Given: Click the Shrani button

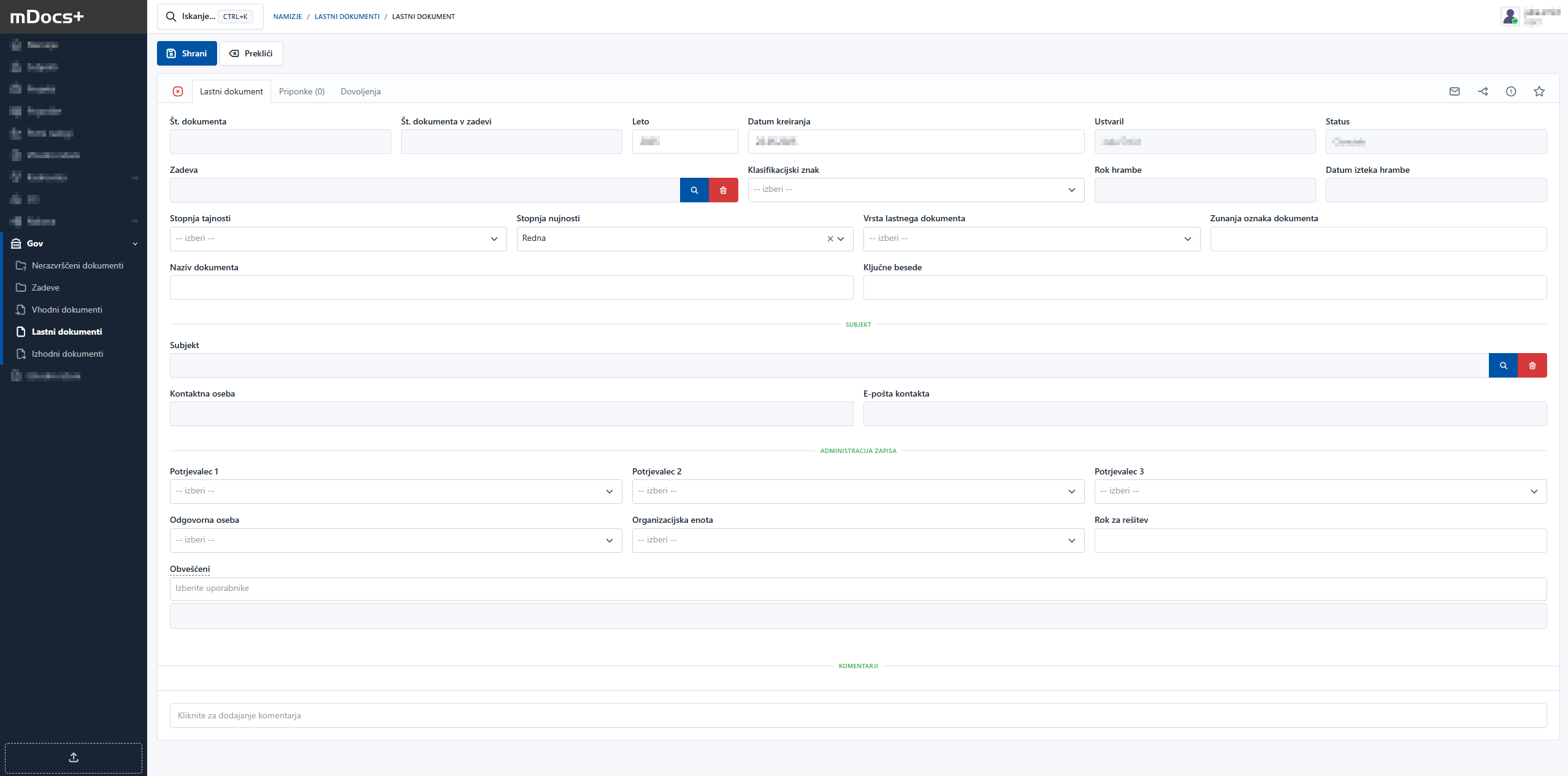Looking at the screenshot, I should (186, 53).
